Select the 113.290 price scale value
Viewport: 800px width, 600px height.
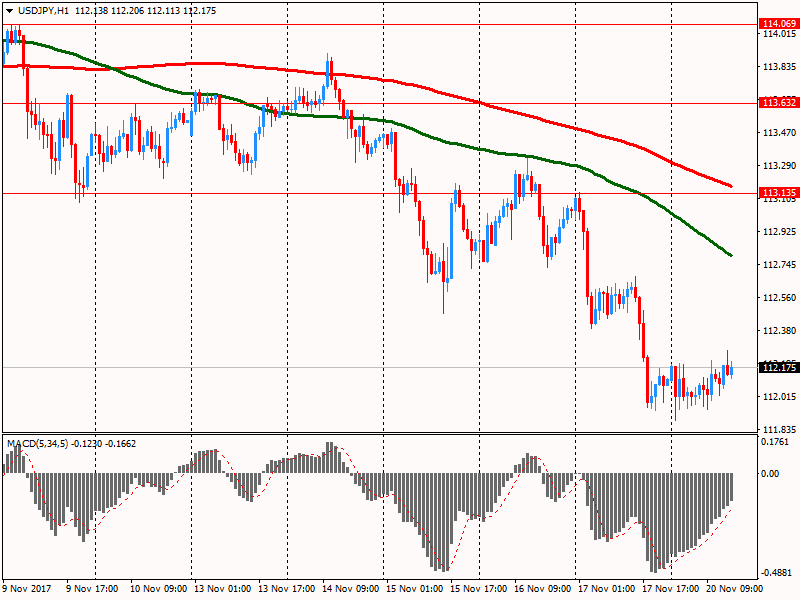click(x=779, y=166)
